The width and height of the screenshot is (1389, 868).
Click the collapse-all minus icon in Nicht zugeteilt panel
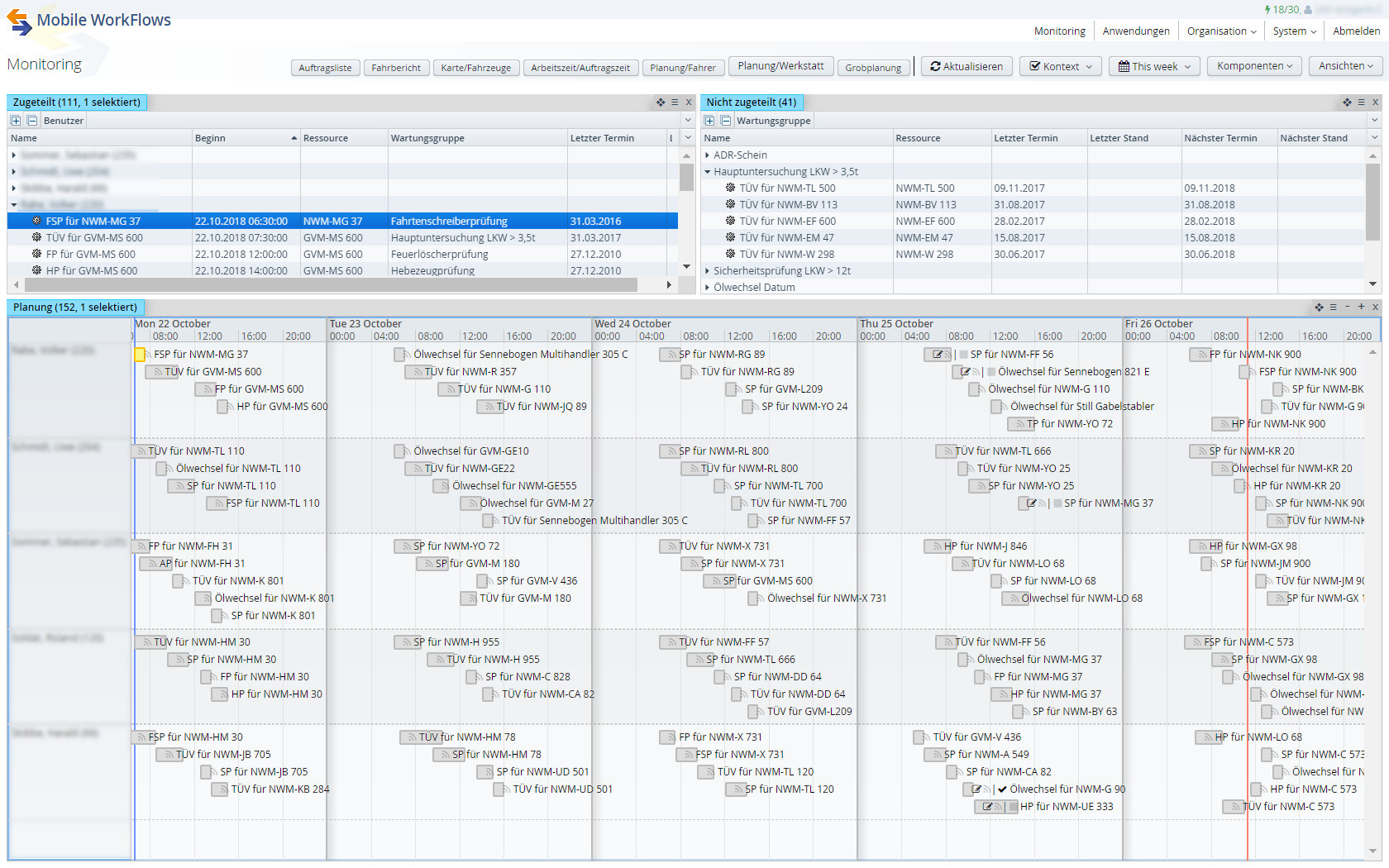pos(725,121)
